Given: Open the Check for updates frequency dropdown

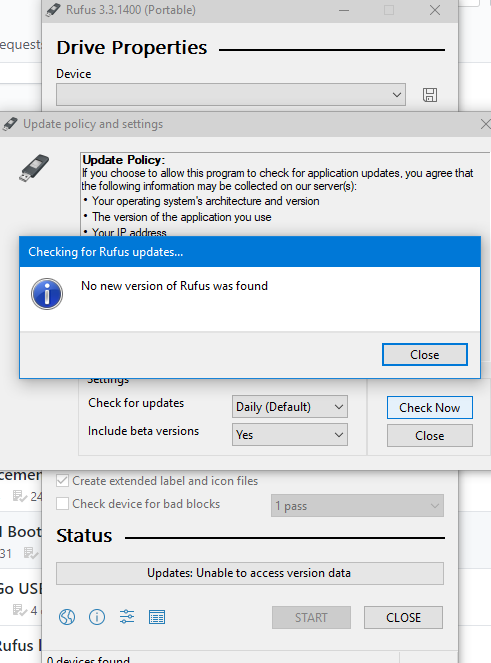Looking at the screenshot, I should click(290, 407).
